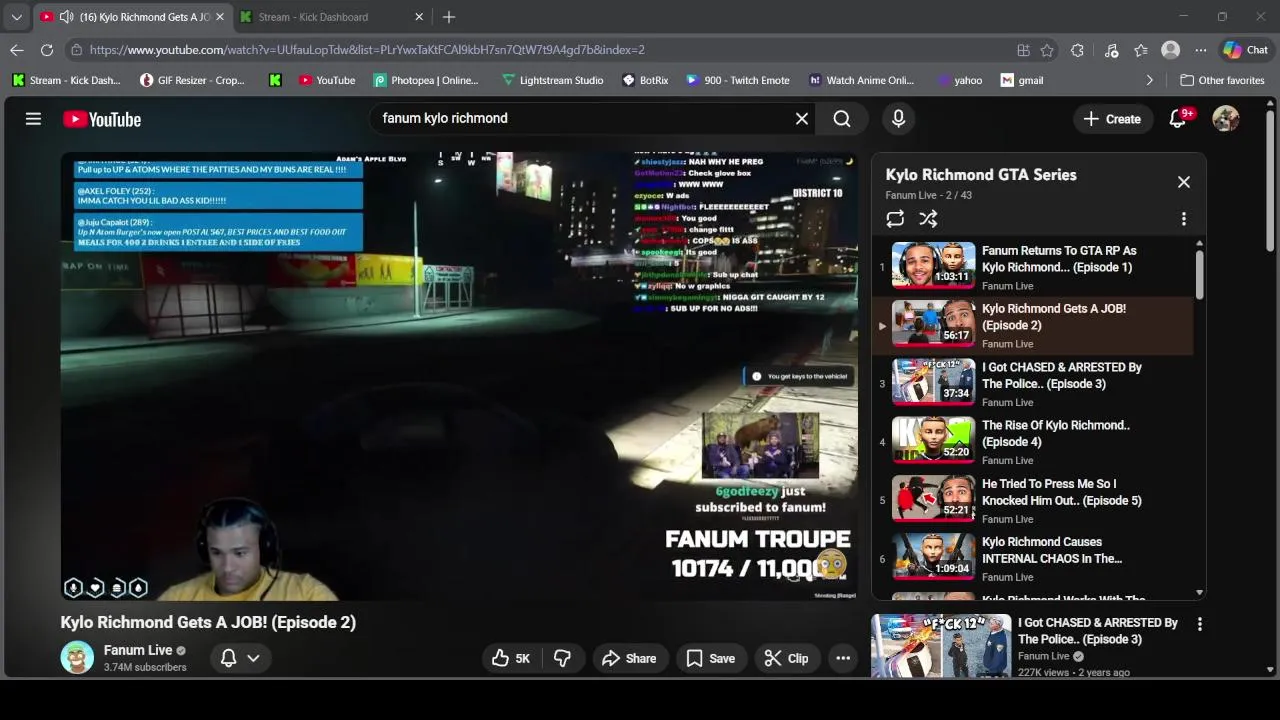The height and width of the screenshot is (720, 1280).
Task: Click the browser address bar URL
Action: 366,50
